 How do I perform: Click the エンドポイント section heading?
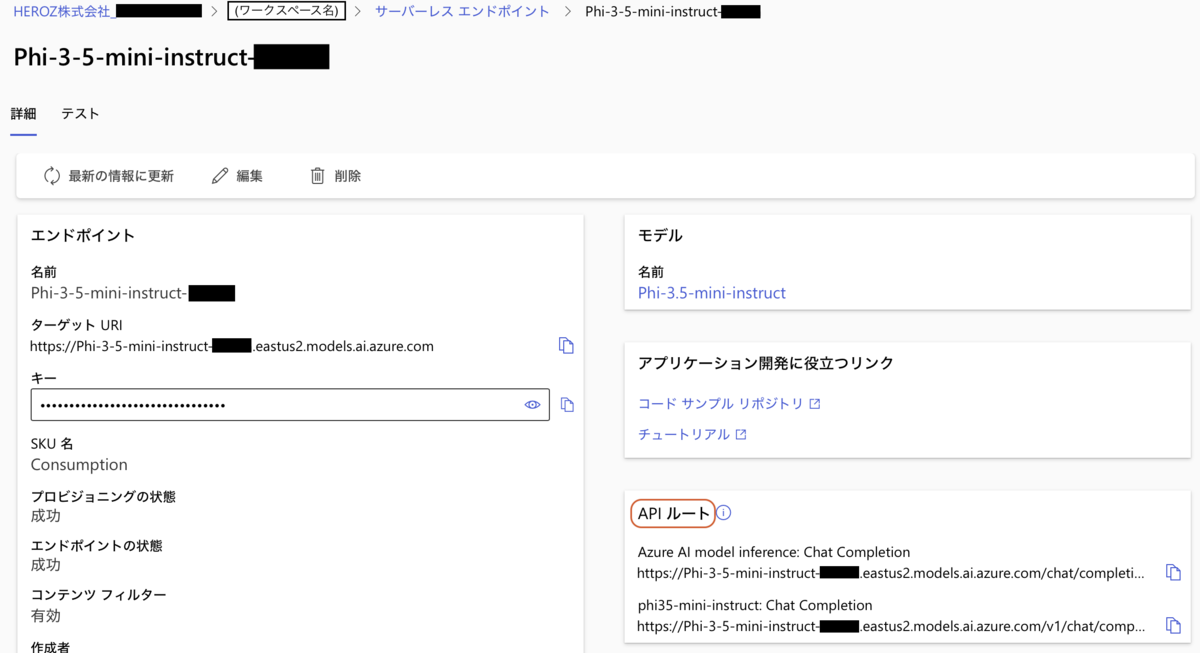pos(83,236)
